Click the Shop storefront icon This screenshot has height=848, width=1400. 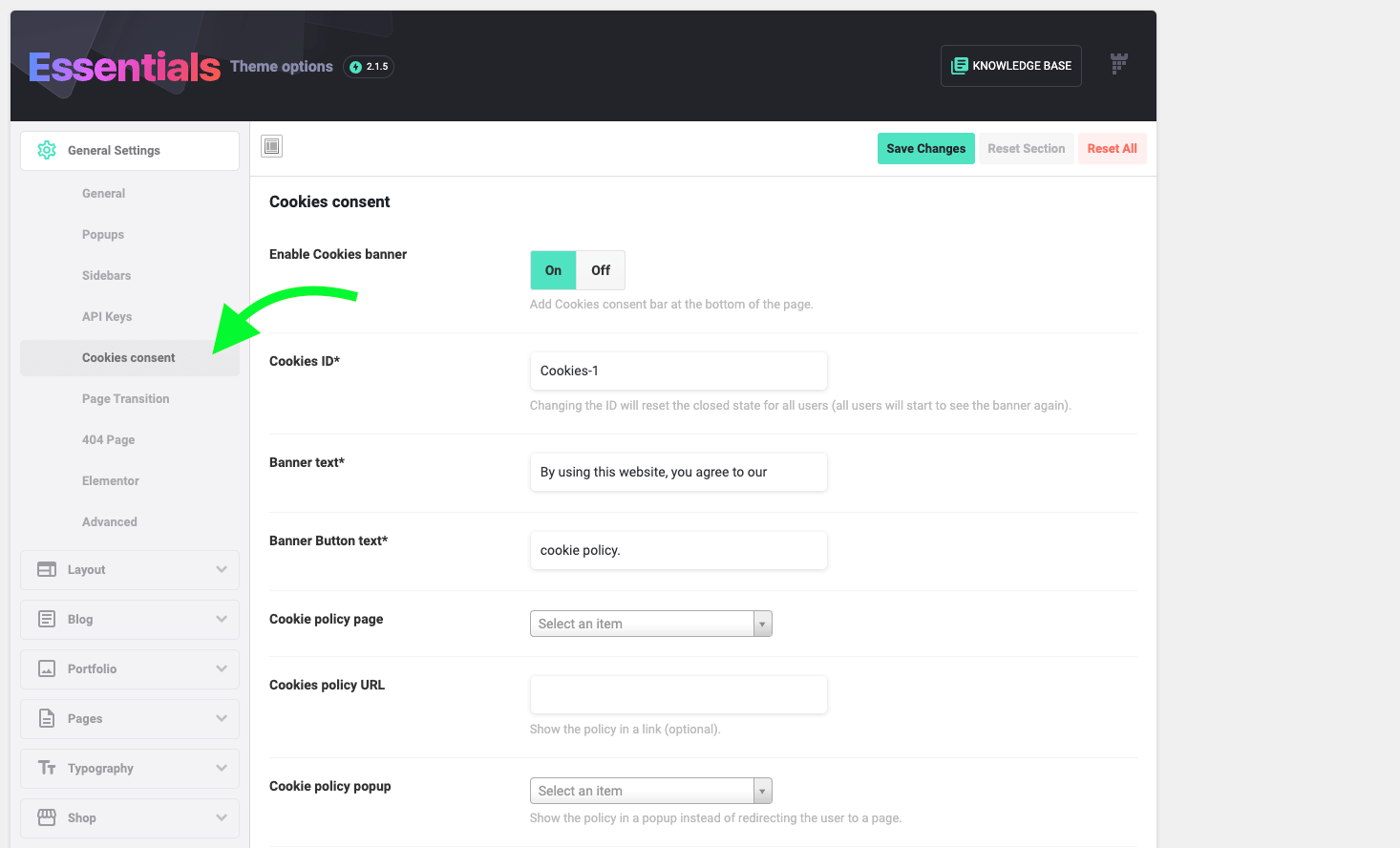[x=47, y=817]
